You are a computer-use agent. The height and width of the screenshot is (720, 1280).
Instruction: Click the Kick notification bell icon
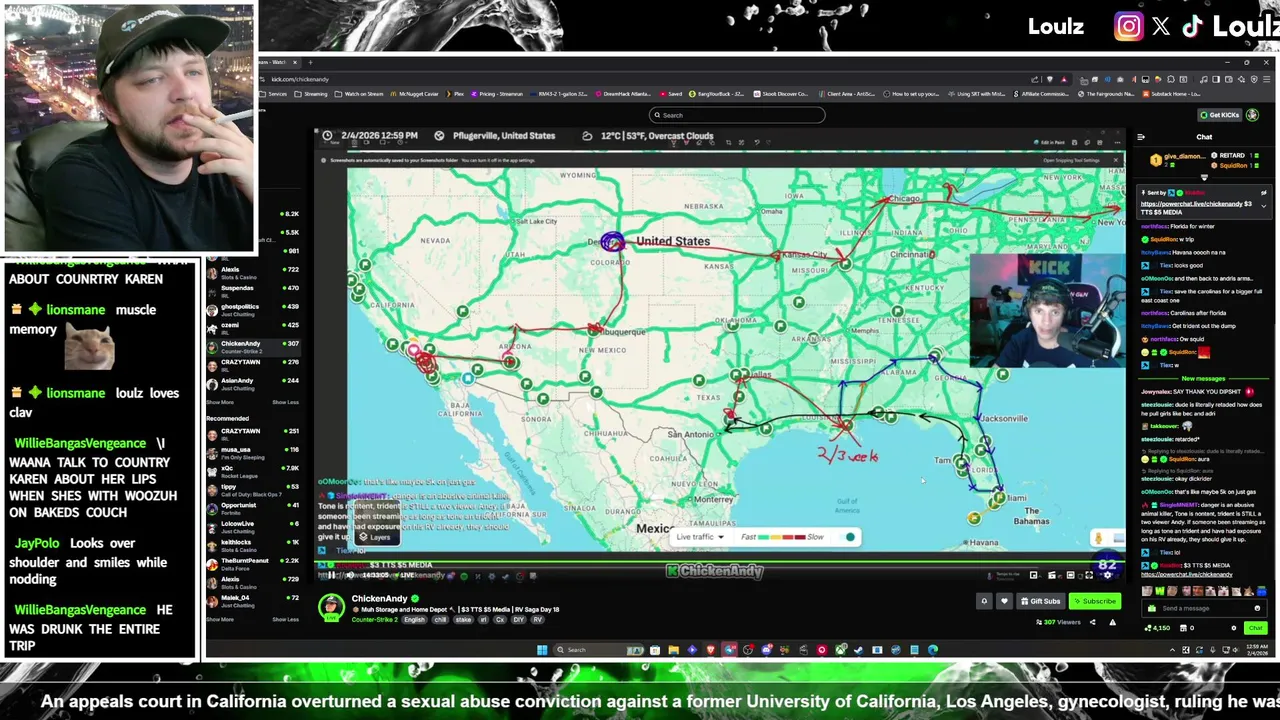pyautogui.click(x=984, y=601)
